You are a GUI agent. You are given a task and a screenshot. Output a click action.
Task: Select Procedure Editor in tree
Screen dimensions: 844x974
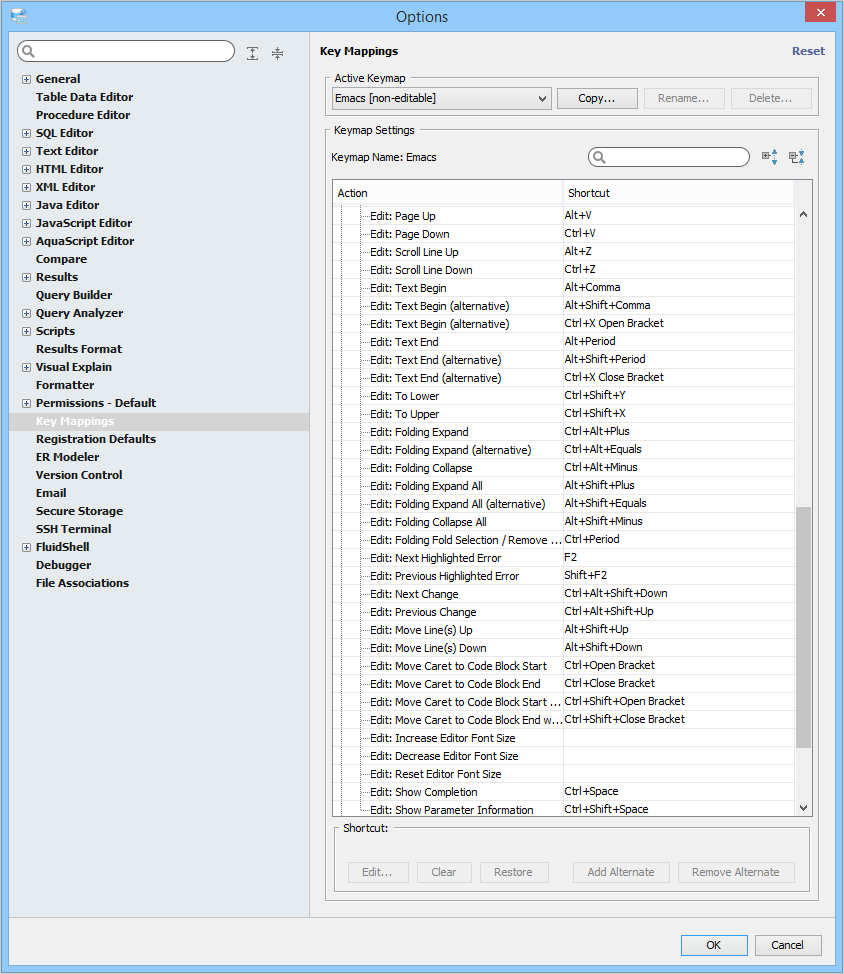point(83,115)
